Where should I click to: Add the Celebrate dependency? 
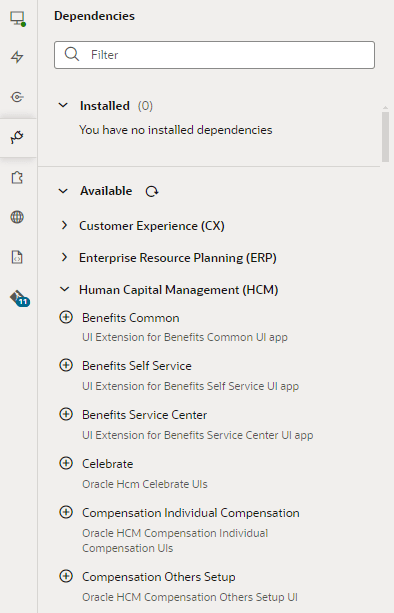point(66,463)
